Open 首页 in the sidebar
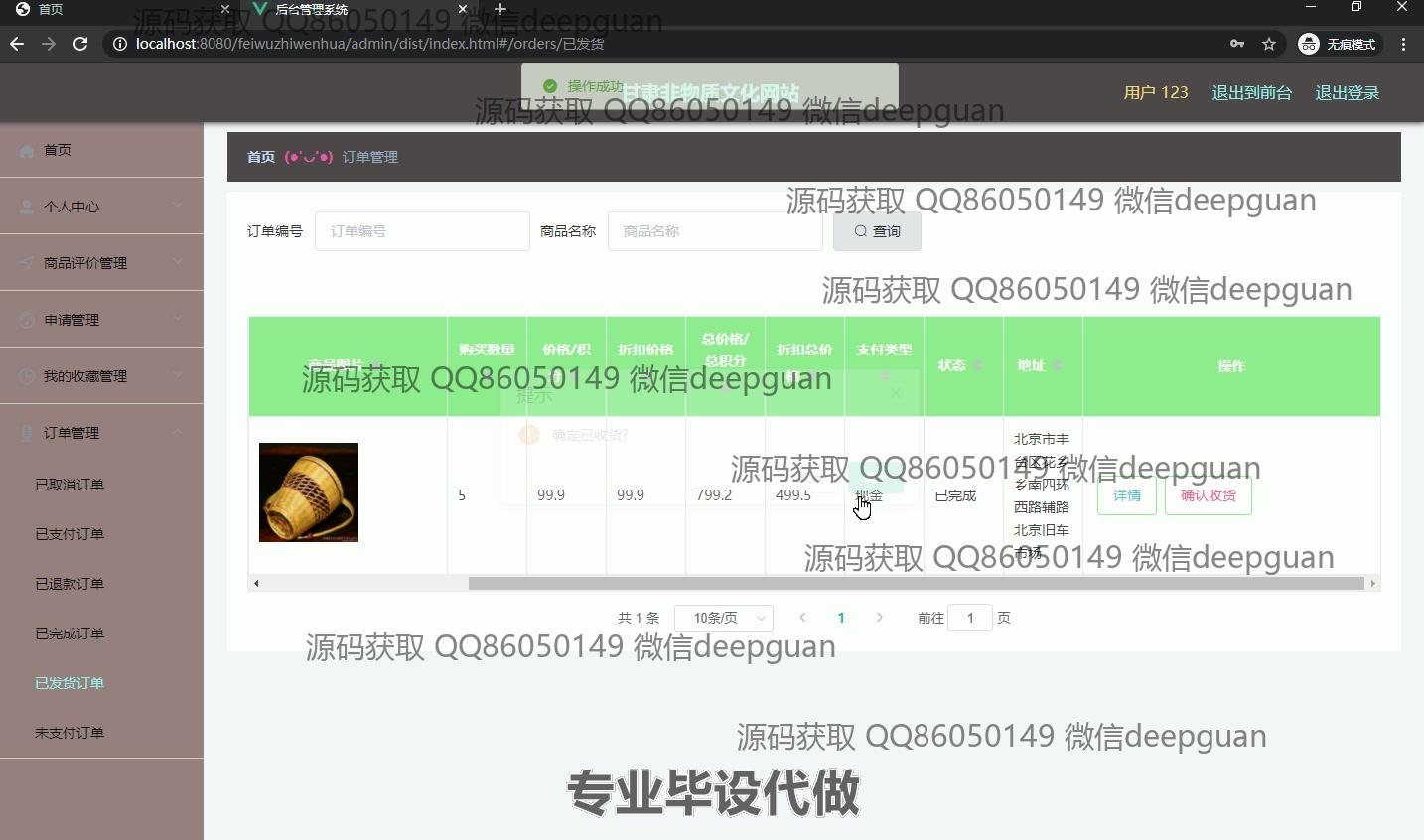The height and width of the screenshot is (840, 1424). pyautogui.click(x=101, y=150)
